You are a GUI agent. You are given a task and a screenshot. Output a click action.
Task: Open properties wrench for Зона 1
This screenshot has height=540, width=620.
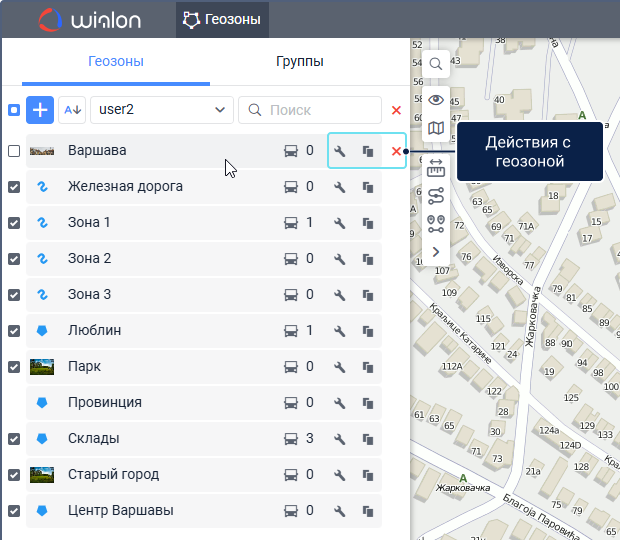coord(340,223)
